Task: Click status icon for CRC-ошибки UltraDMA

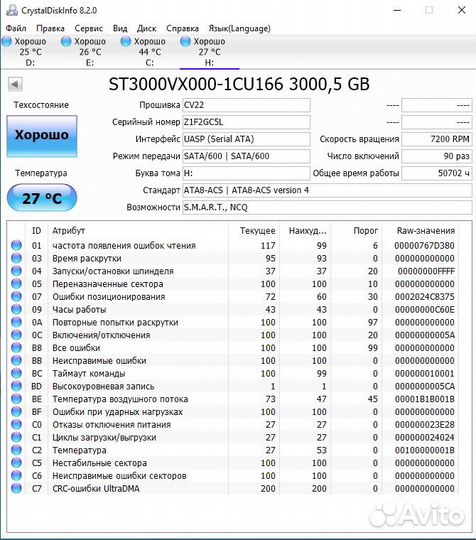Action: (16, 488)
